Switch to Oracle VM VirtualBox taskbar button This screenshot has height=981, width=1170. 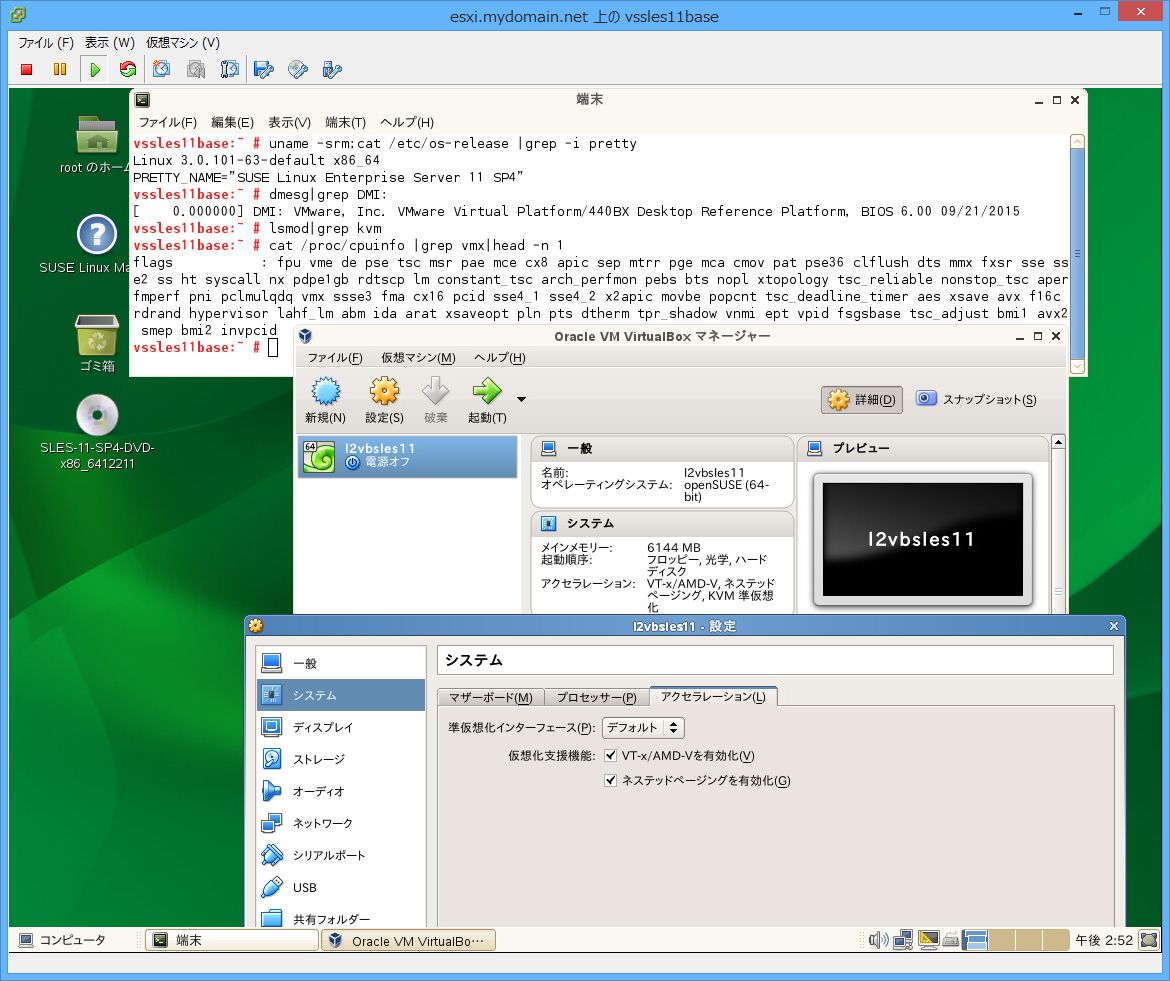409,940
